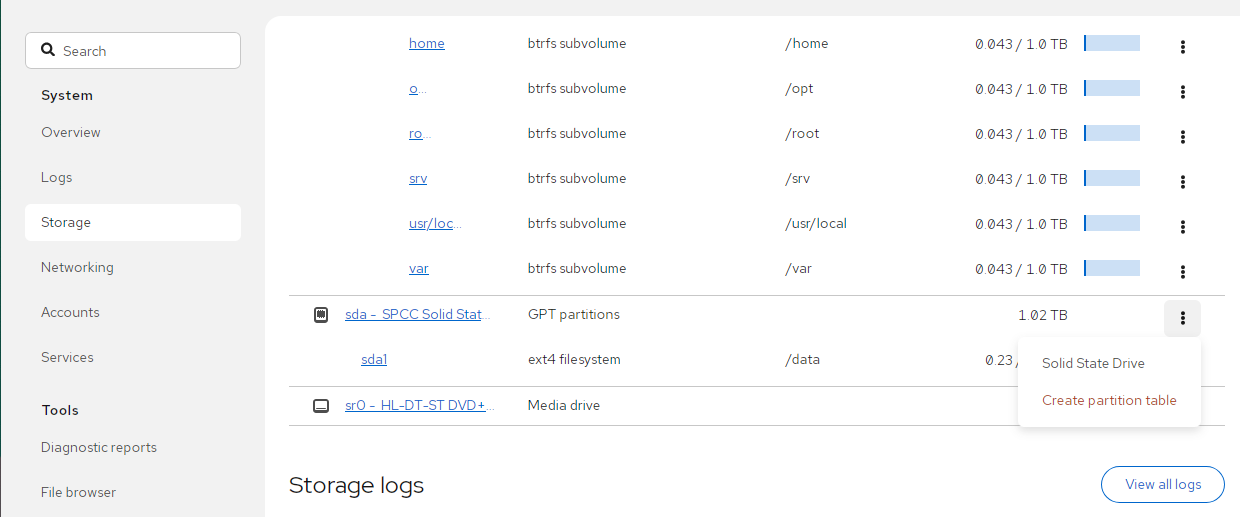Open the home subvolume link
1240x517 pixels.
pos(426,44)
